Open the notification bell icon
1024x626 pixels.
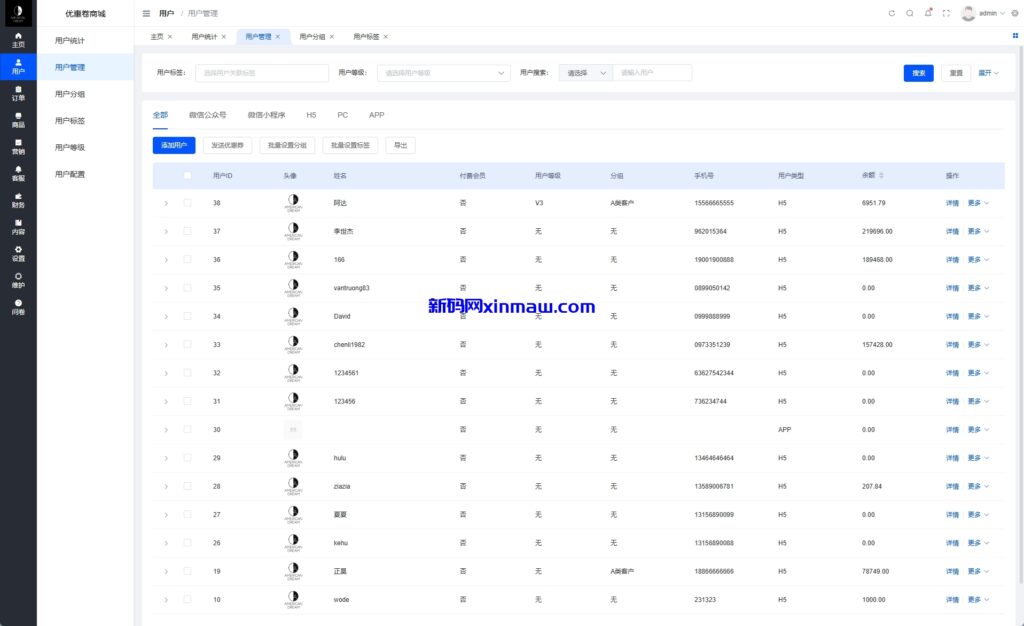(928, 13)
